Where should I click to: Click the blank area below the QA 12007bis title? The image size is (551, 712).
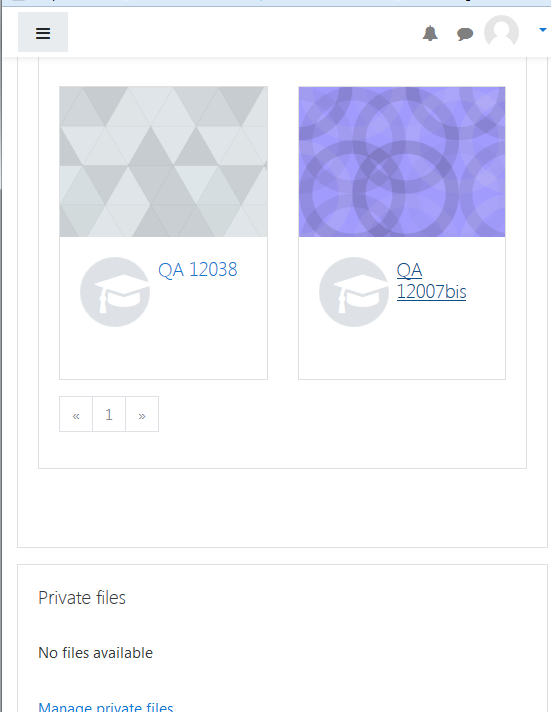tap(402, 353)
